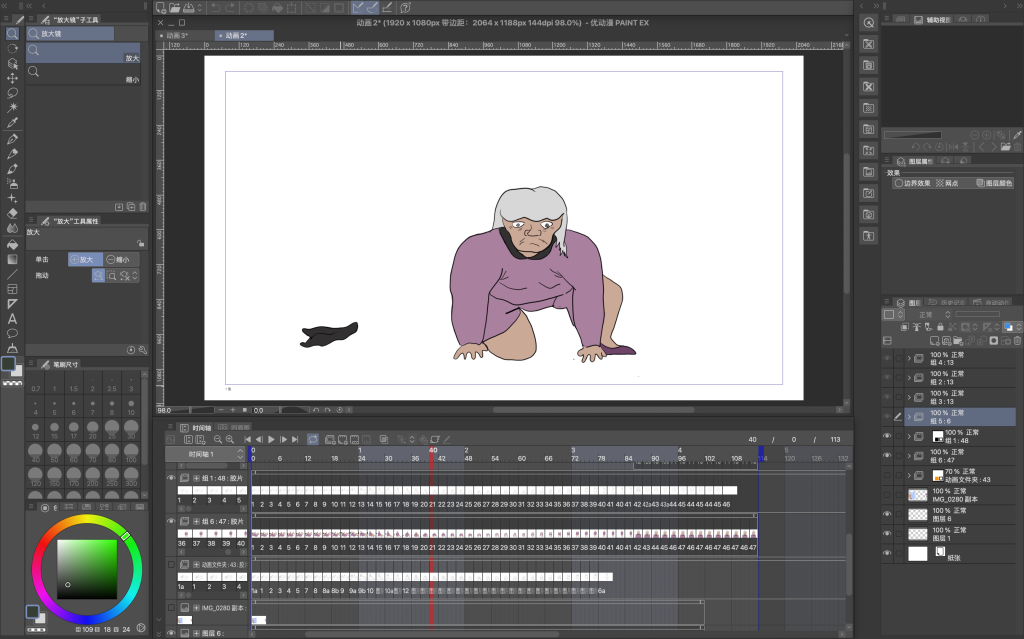Viewport: 1024px width, 639px height.
Task: Open the 图层 layers tab
Action: (909, 303)
